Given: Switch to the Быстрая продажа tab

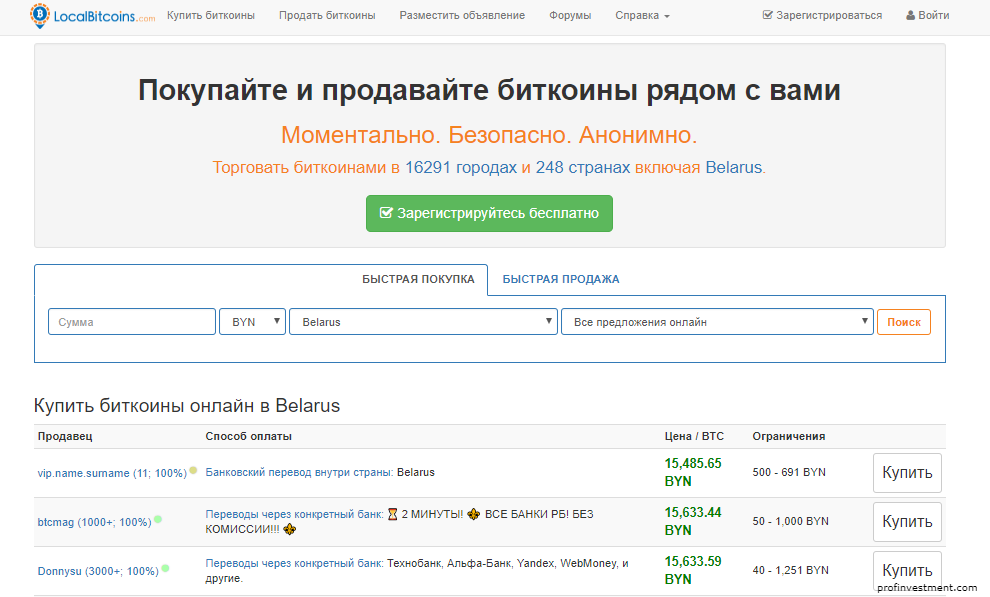Looking at the screenshot, I should click(560, 279).
